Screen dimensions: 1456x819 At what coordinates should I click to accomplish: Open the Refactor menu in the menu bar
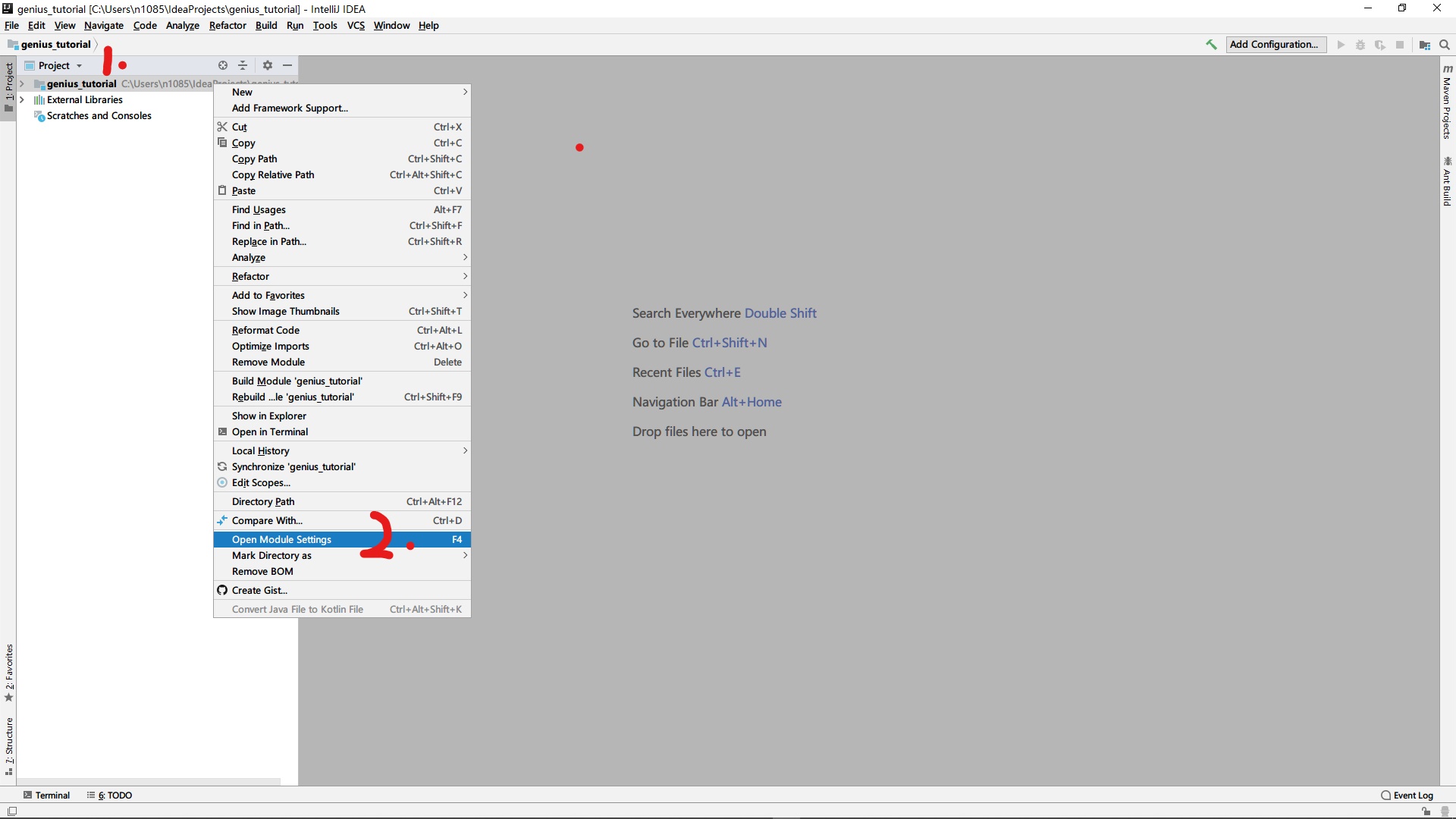point(227,25)
